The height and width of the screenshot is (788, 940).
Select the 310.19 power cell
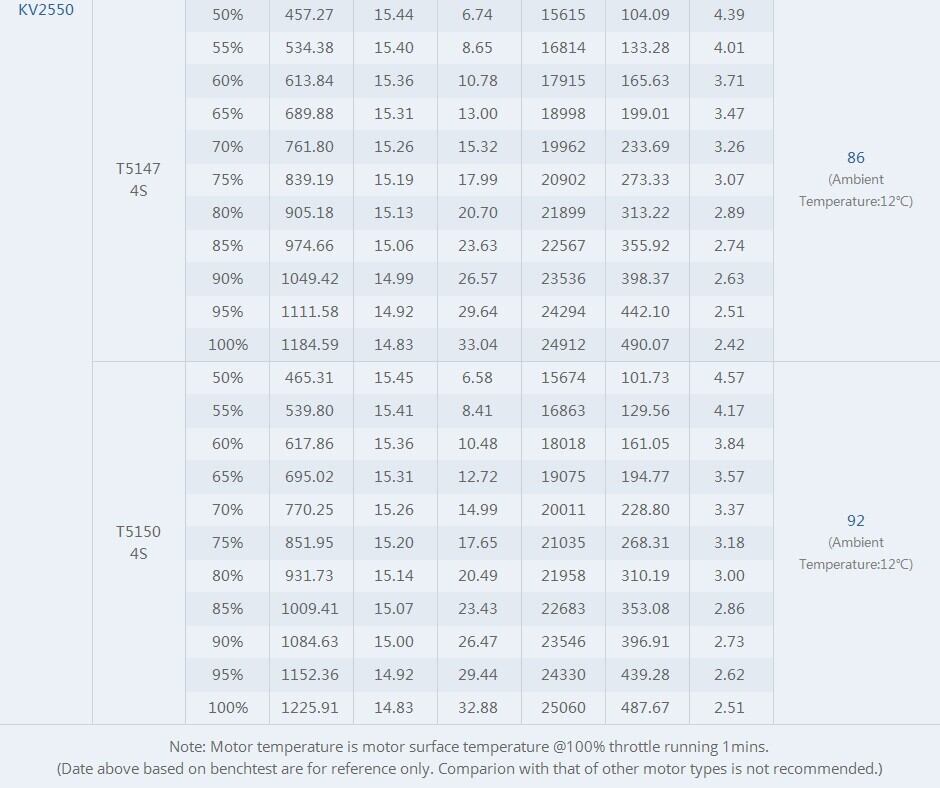click(645, 576)
